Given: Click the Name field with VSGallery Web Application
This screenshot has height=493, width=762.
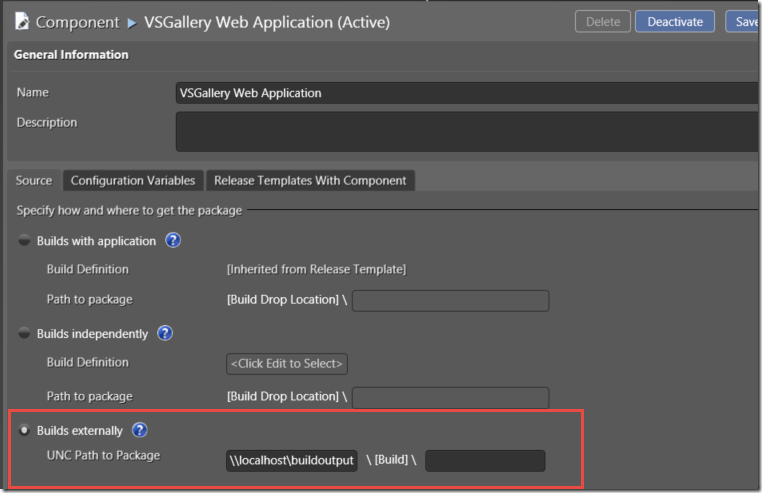Looking at the screenshot, I should 467,93.
